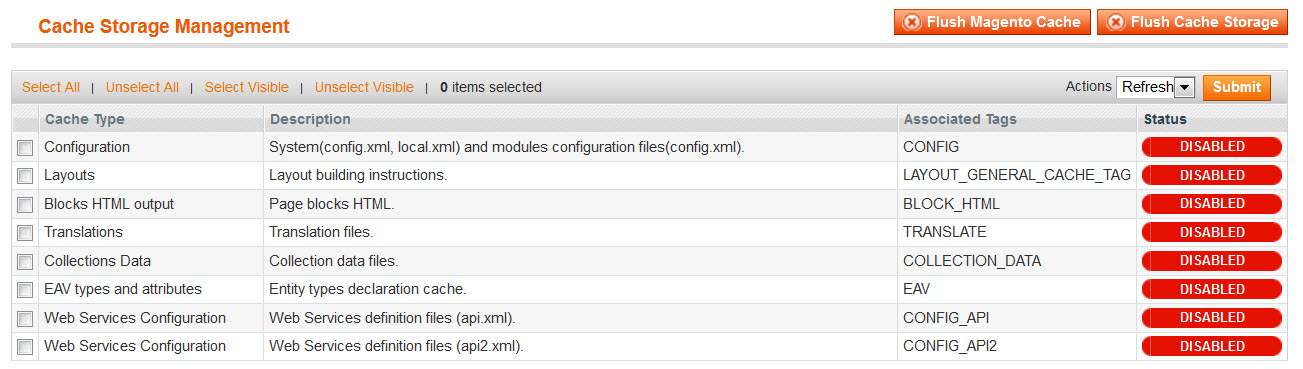Select checkbox for CONFIG_API2 row
The height and width of the screenshot is (369, 1303).
pyautogui.click(x=25, y=347)
